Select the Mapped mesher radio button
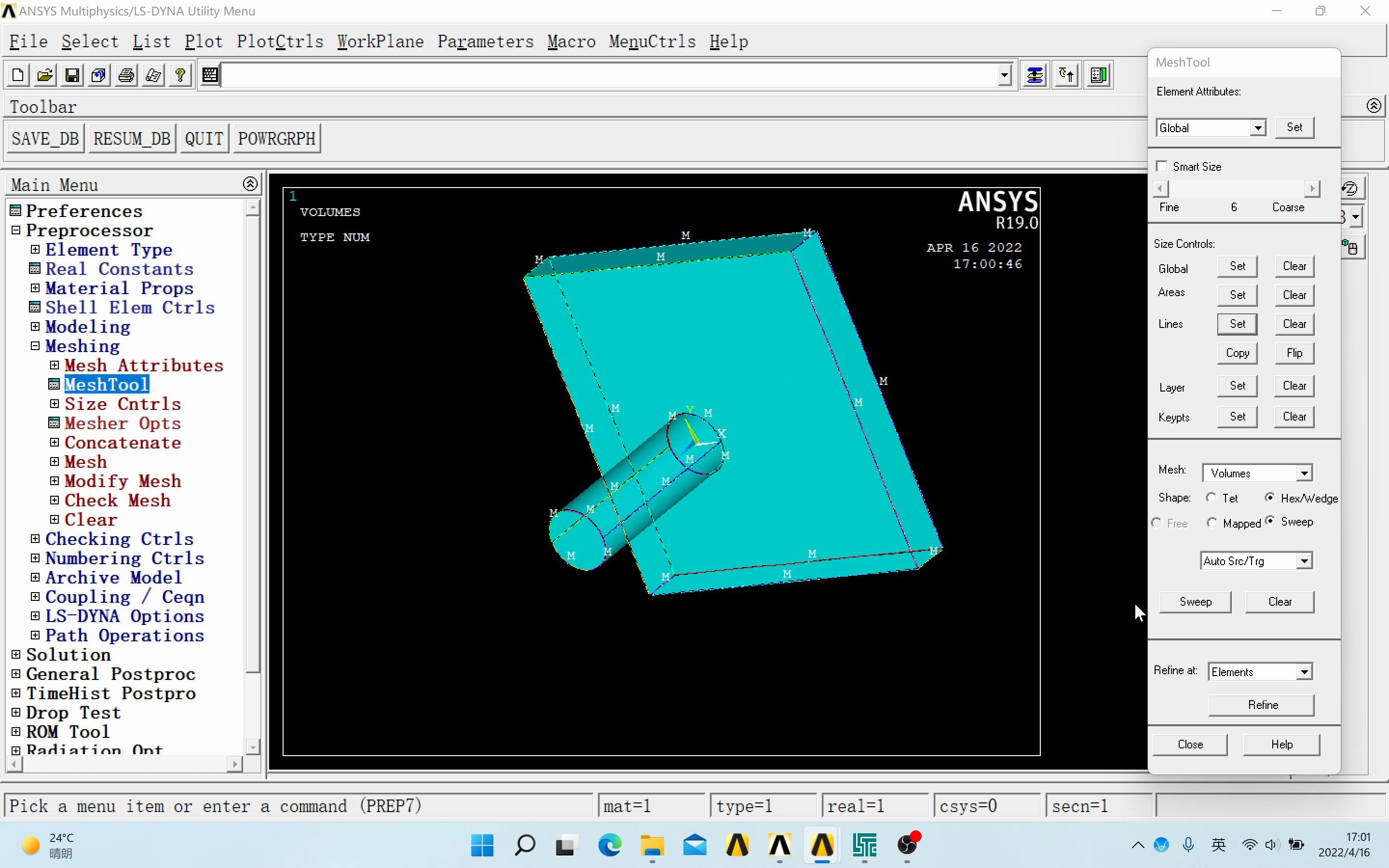The image size is (1389, 868). [x=1212, y=522]
